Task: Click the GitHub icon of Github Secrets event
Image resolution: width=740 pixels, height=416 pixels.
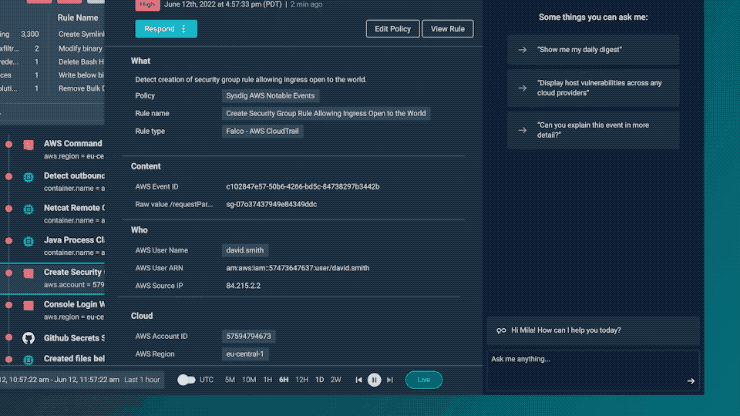Action: click(x=28, y=338)
